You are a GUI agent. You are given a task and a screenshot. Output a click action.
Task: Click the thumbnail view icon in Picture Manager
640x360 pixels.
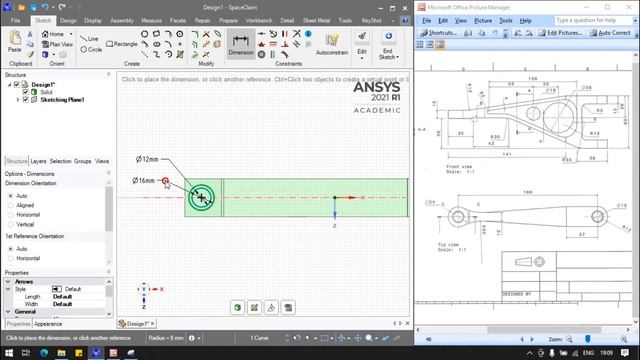420,44
